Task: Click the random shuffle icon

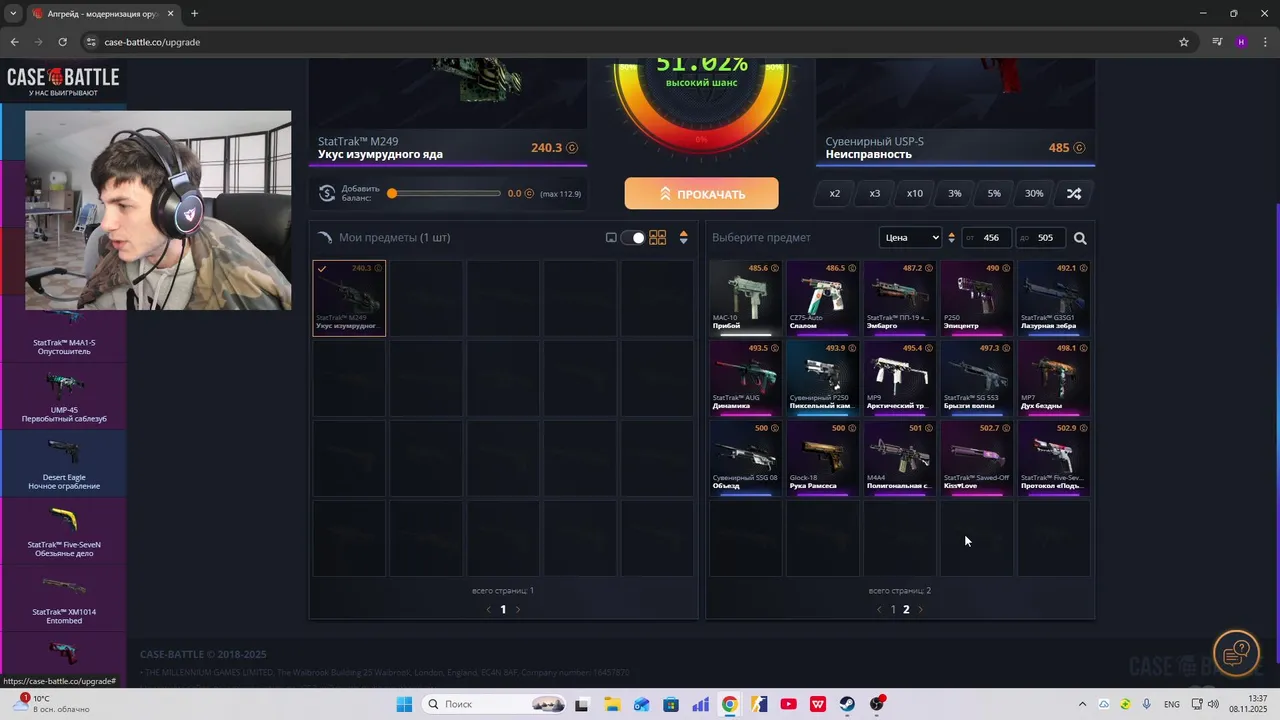Action: tap(1074, 194)
